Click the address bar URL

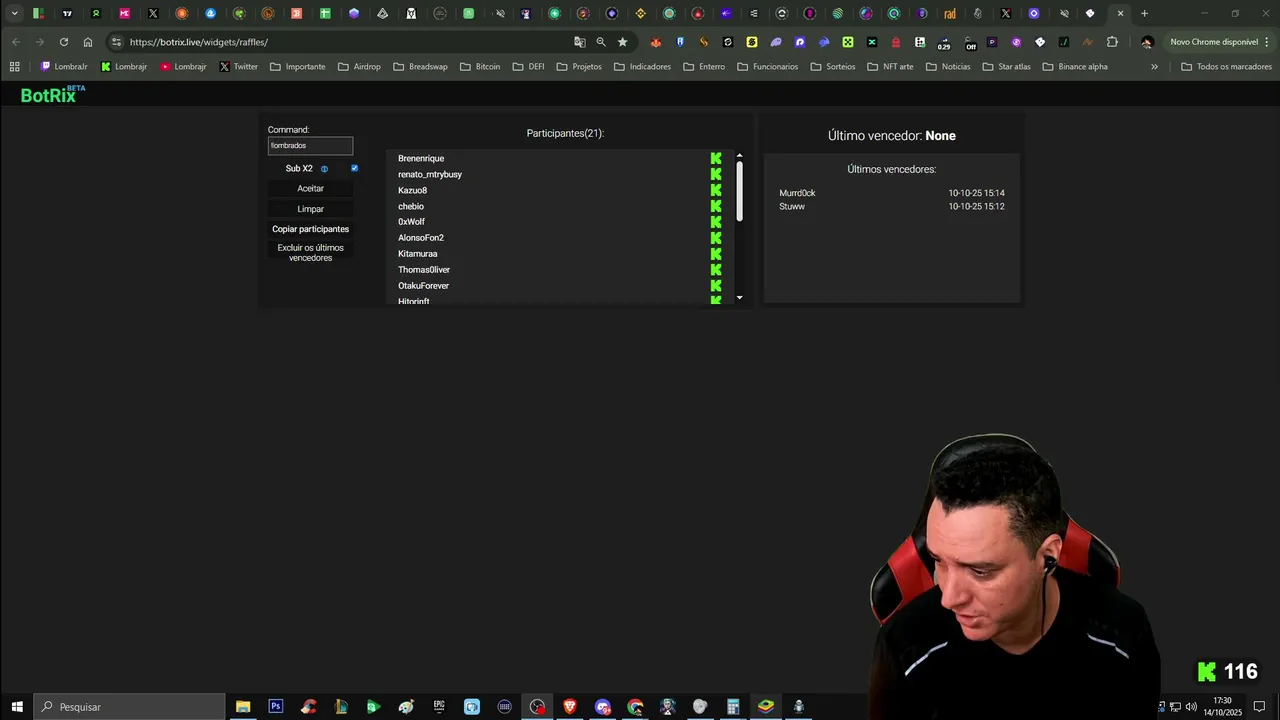coord(199,42)
